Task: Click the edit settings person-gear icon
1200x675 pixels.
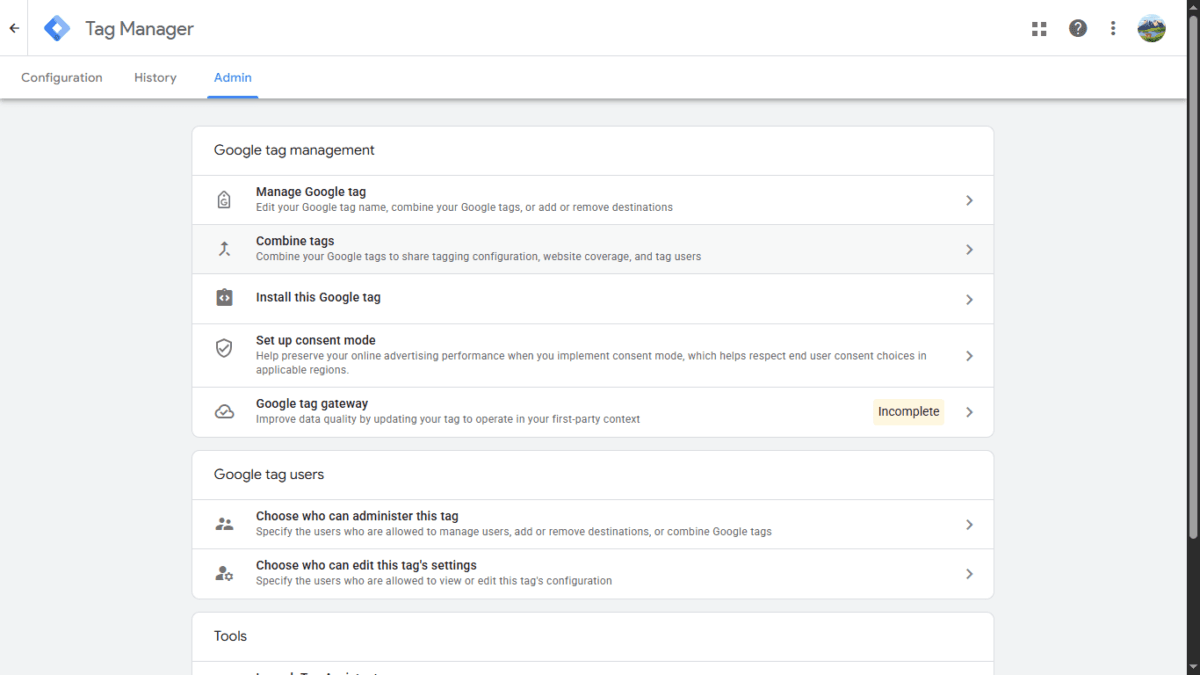Action: pyautogui.click(x=224, y=573)
